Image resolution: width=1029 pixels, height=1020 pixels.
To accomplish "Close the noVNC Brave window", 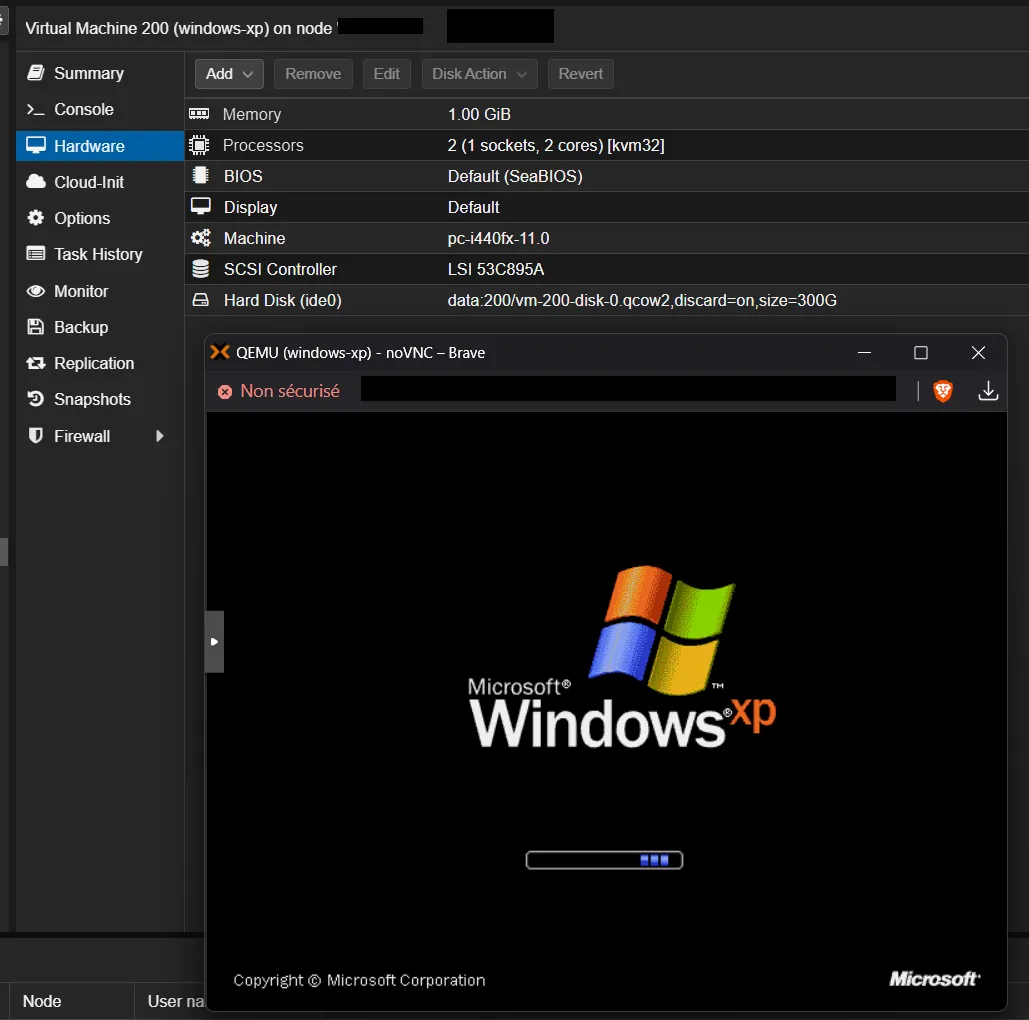I will pos(978,352).
